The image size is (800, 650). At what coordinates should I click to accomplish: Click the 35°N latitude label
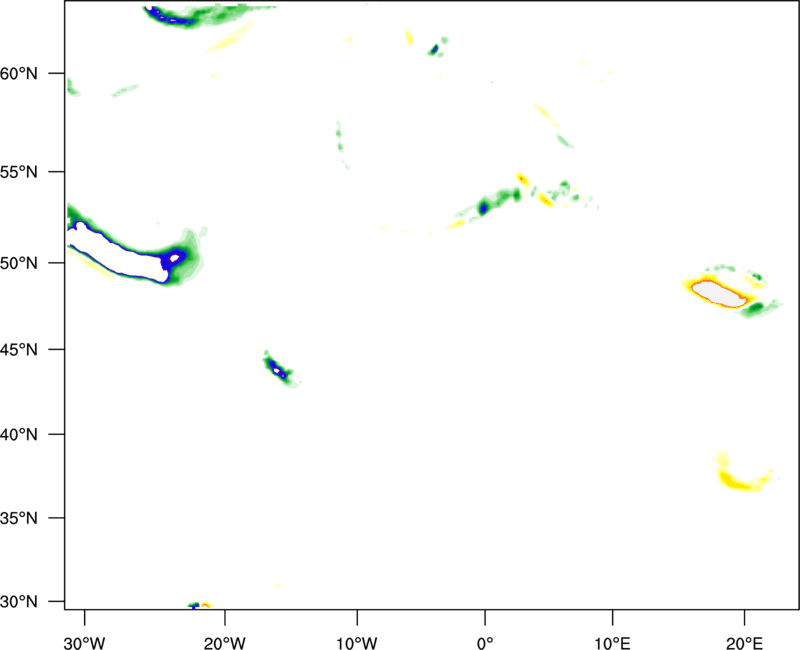19,518
